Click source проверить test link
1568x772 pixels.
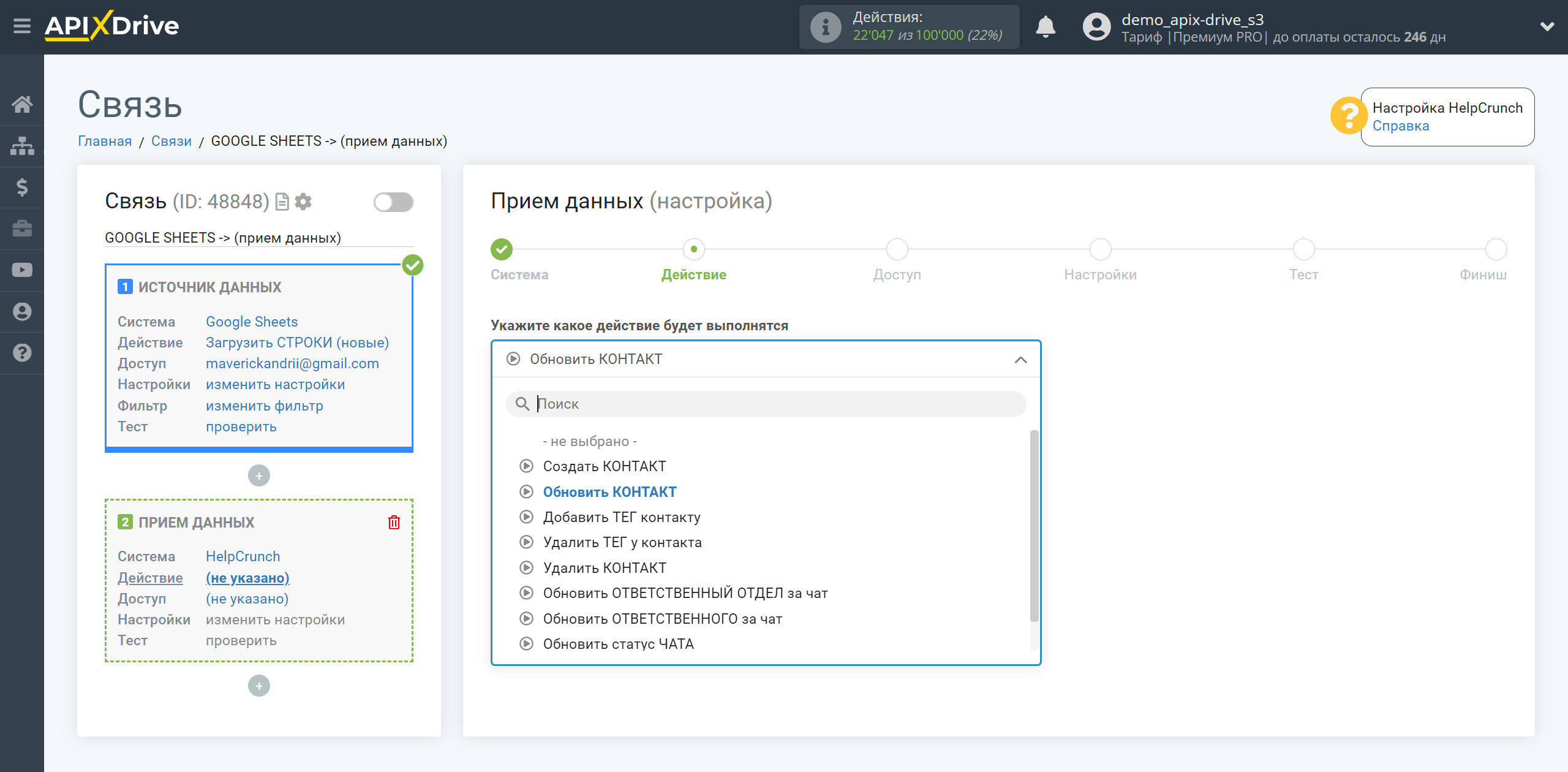(x=241, y=426)
